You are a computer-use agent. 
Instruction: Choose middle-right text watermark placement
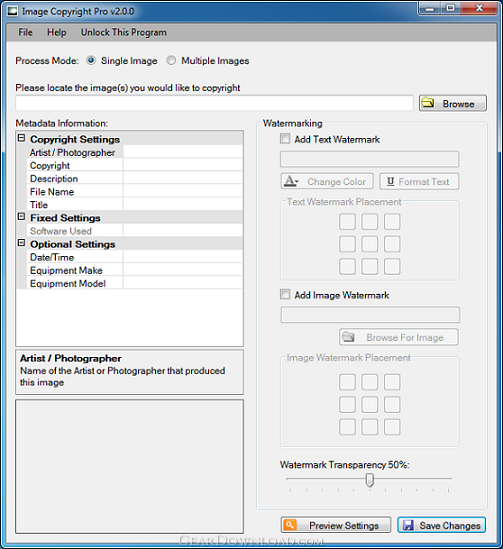[x=392, y=244]
